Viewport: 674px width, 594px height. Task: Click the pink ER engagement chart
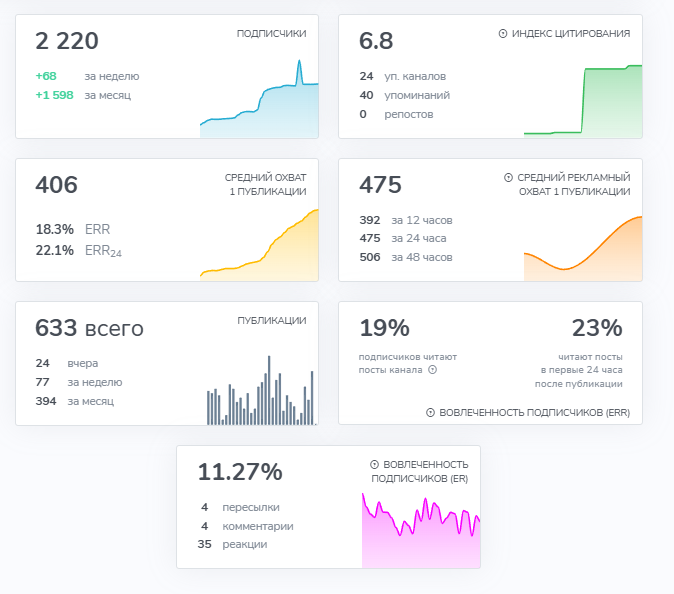[421, 530]
